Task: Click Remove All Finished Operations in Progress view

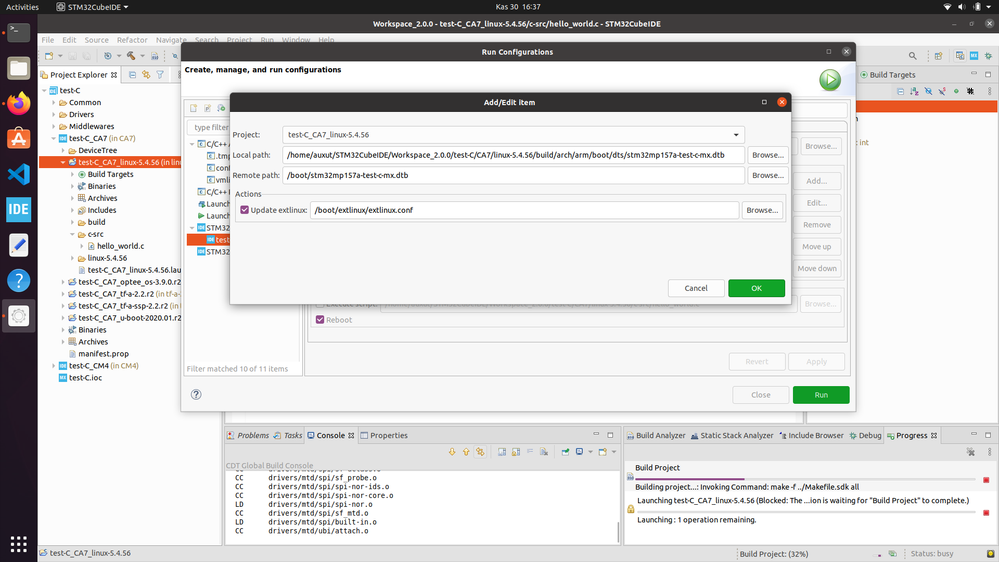Action: tap(970, 452)
